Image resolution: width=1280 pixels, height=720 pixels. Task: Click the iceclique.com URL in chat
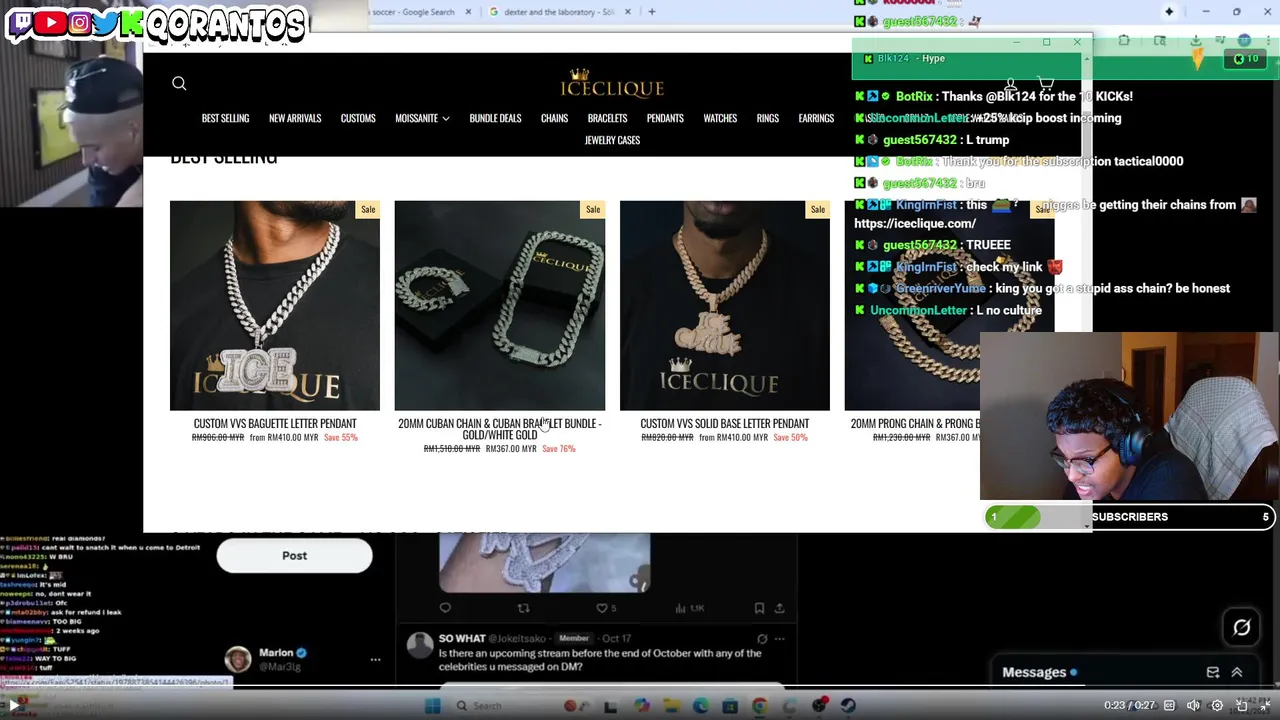click(x=915, y=224)
